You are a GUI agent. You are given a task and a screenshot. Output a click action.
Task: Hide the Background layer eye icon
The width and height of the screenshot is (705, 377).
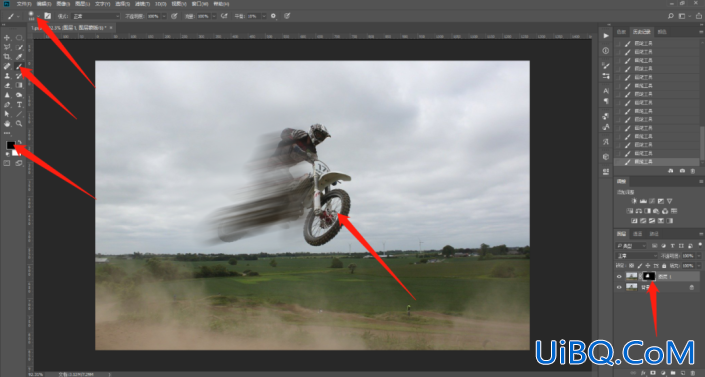(619, 287)
